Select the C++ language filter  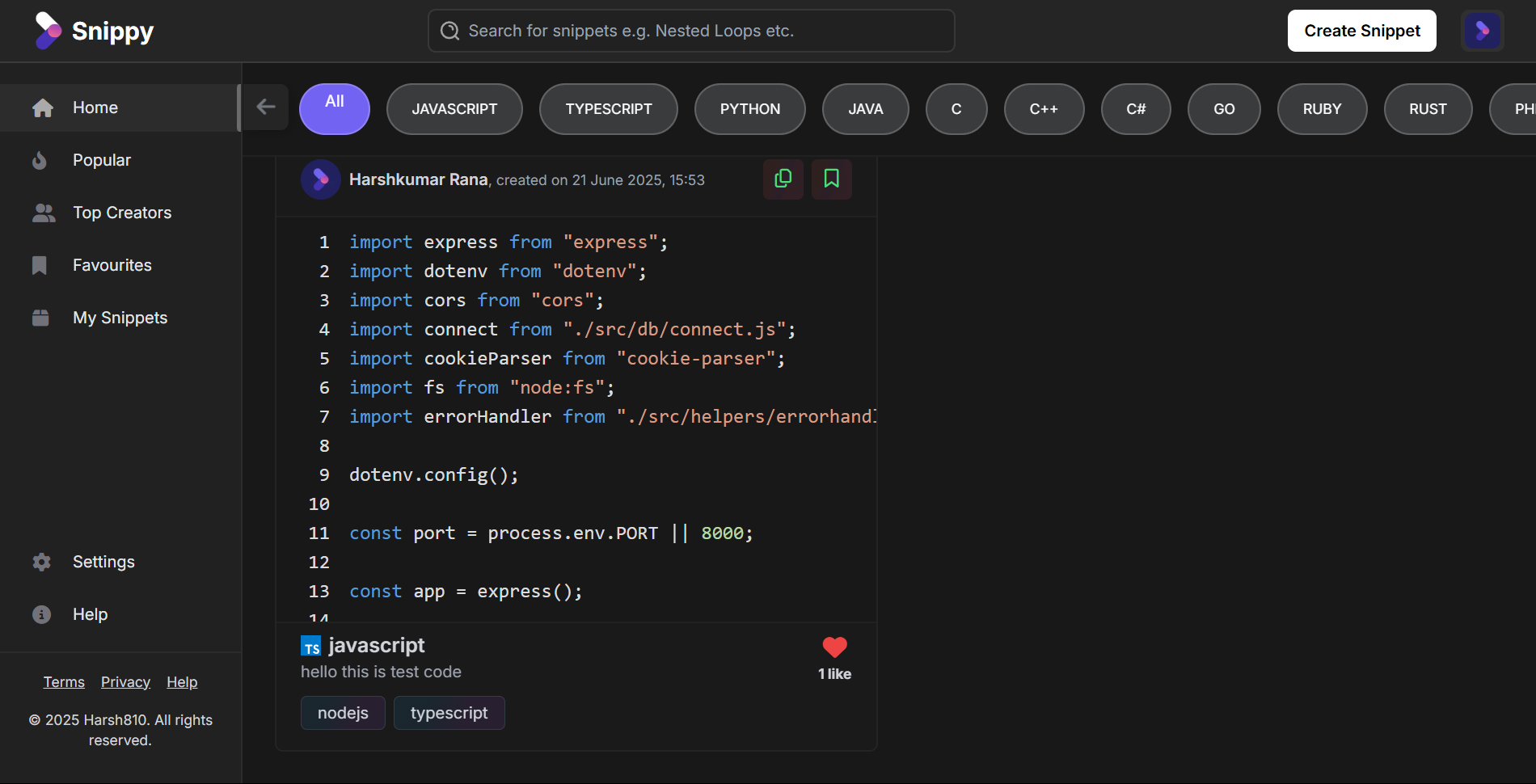1044,109
